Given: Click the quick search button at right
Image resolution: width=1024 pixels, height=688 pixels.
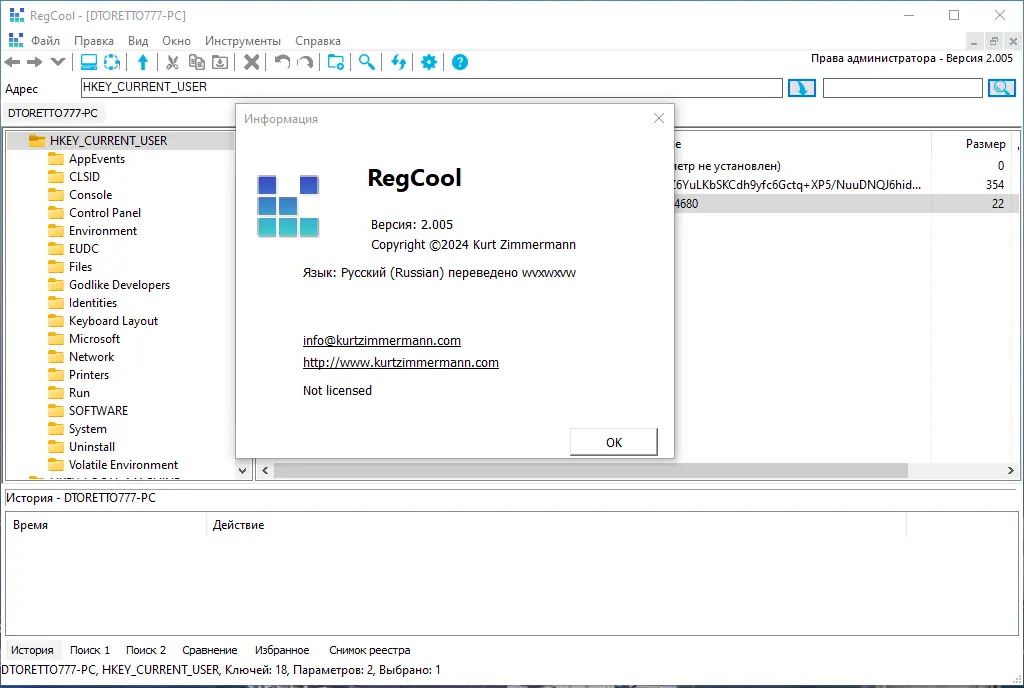Looking at the screenshot, I should [x=1002, y=88].
